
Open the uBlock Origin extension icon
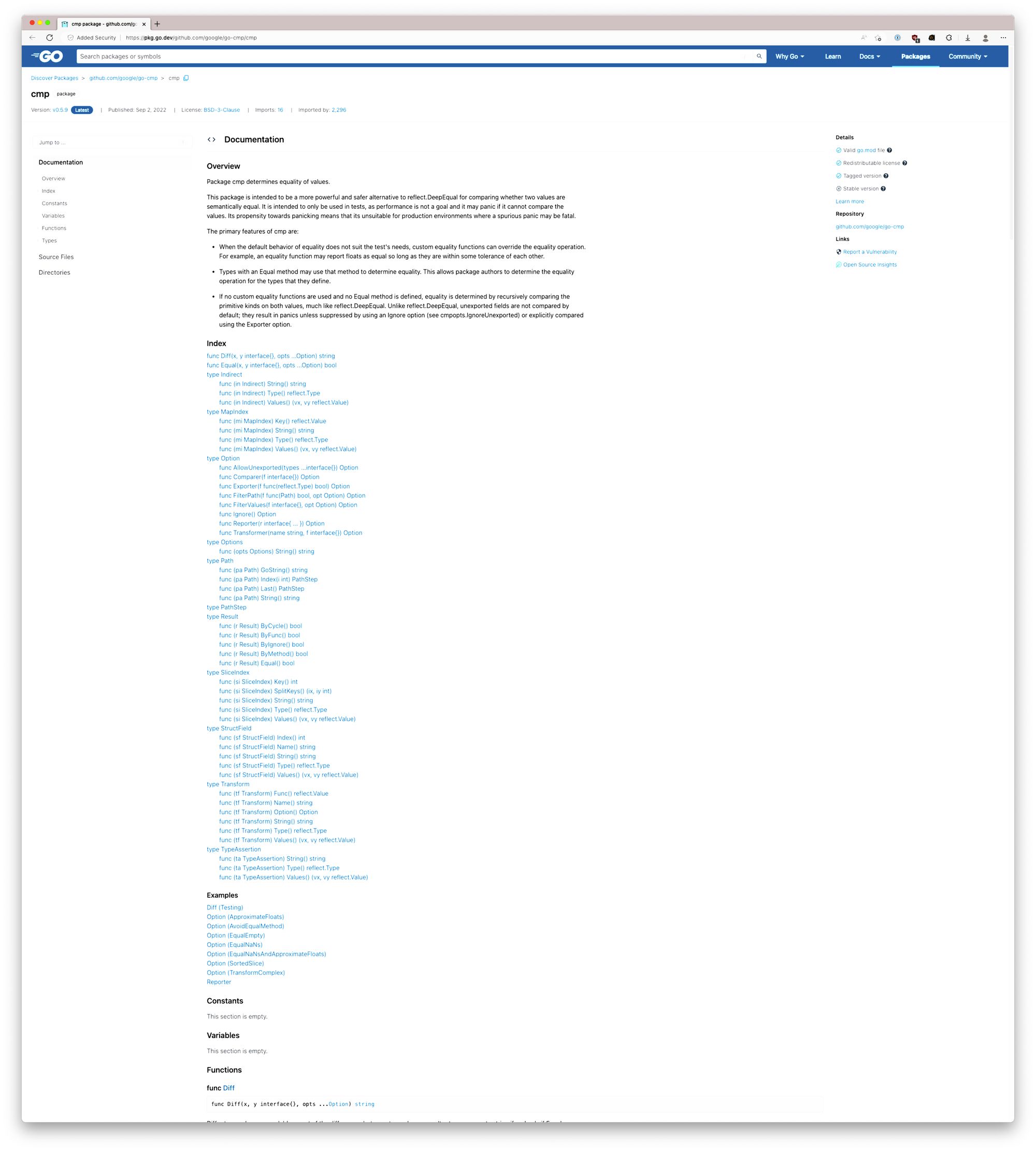click(915, 38)
